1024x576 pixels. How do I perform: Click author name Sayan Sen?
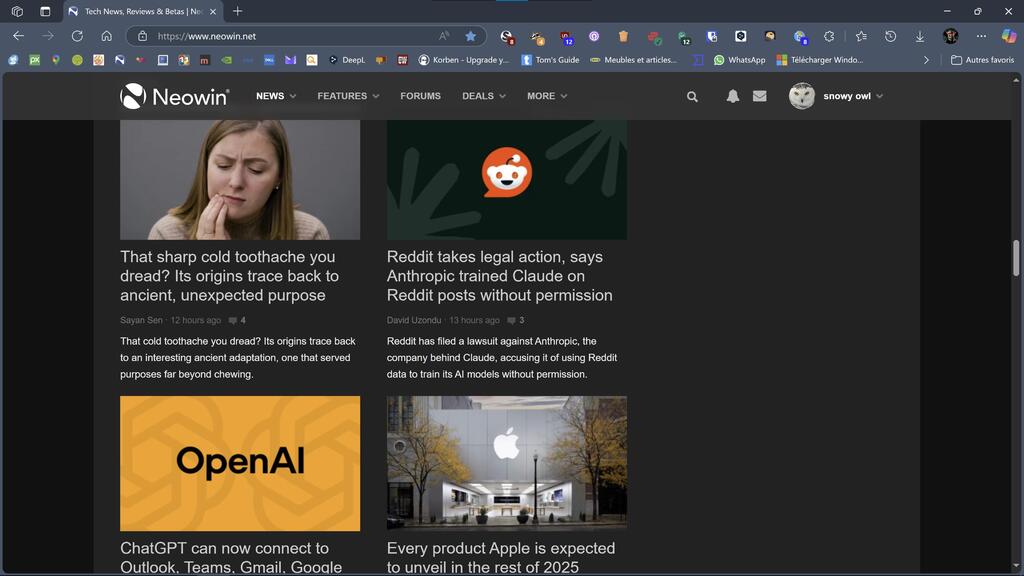click(x=141, y=320)
